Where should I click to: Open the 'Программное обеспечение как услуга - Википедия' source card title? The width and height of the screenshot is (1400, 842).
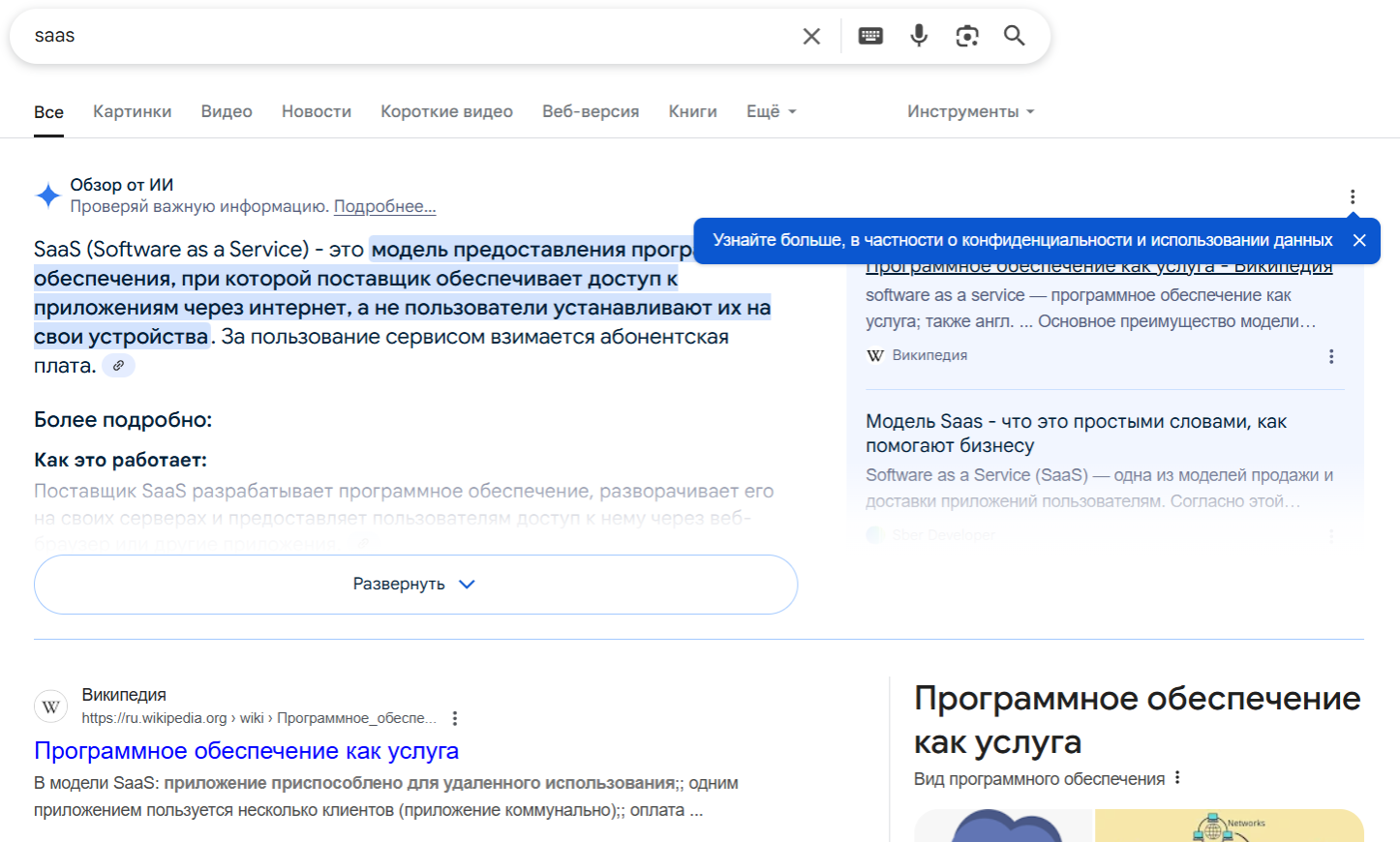click(1099, 268)
